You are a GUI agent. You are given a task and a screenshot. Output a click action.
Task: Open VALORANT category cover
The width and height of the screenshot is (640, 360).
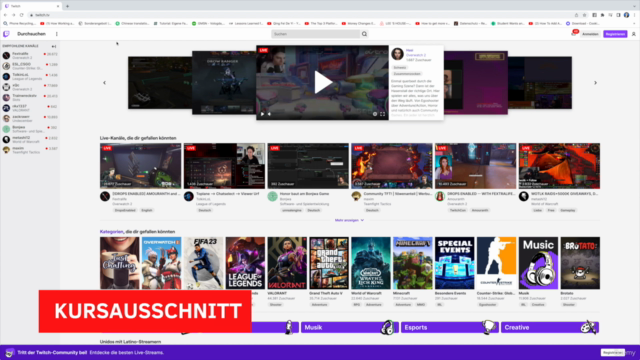click(287, 263)
